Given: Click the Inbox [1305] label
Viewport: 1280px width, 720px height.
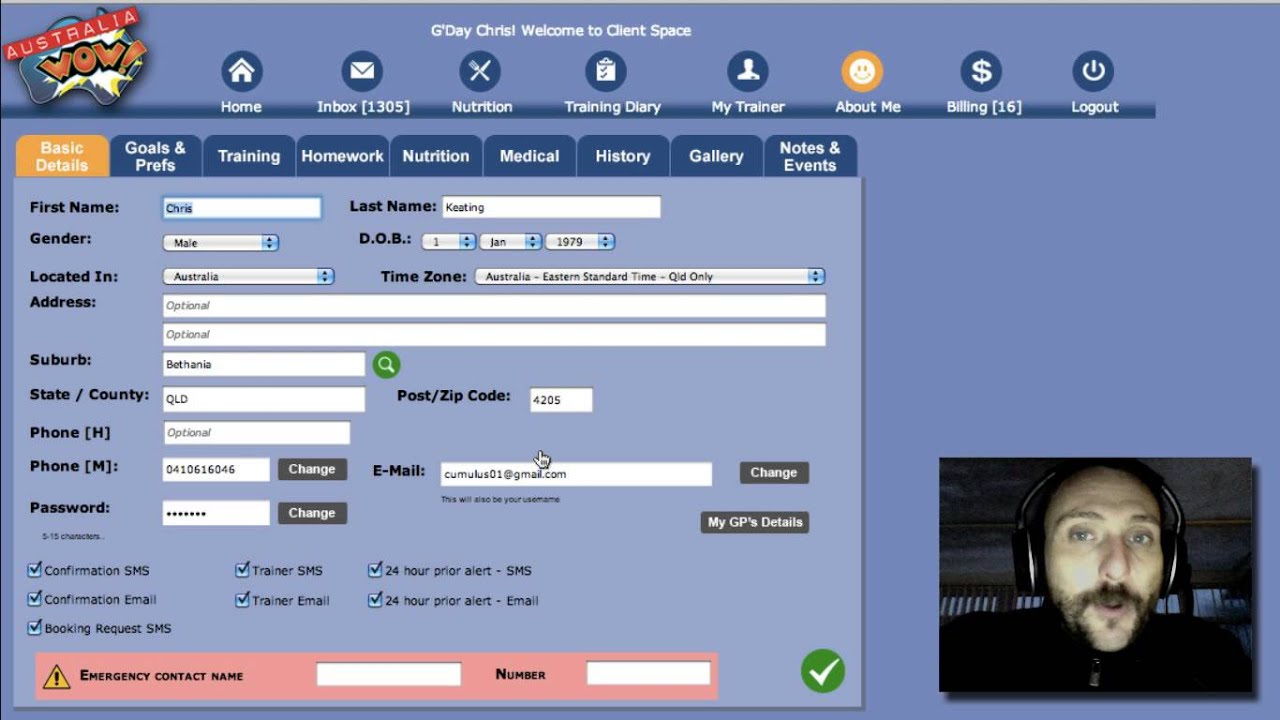Looking at the screenshot, I should coord(363,107).
